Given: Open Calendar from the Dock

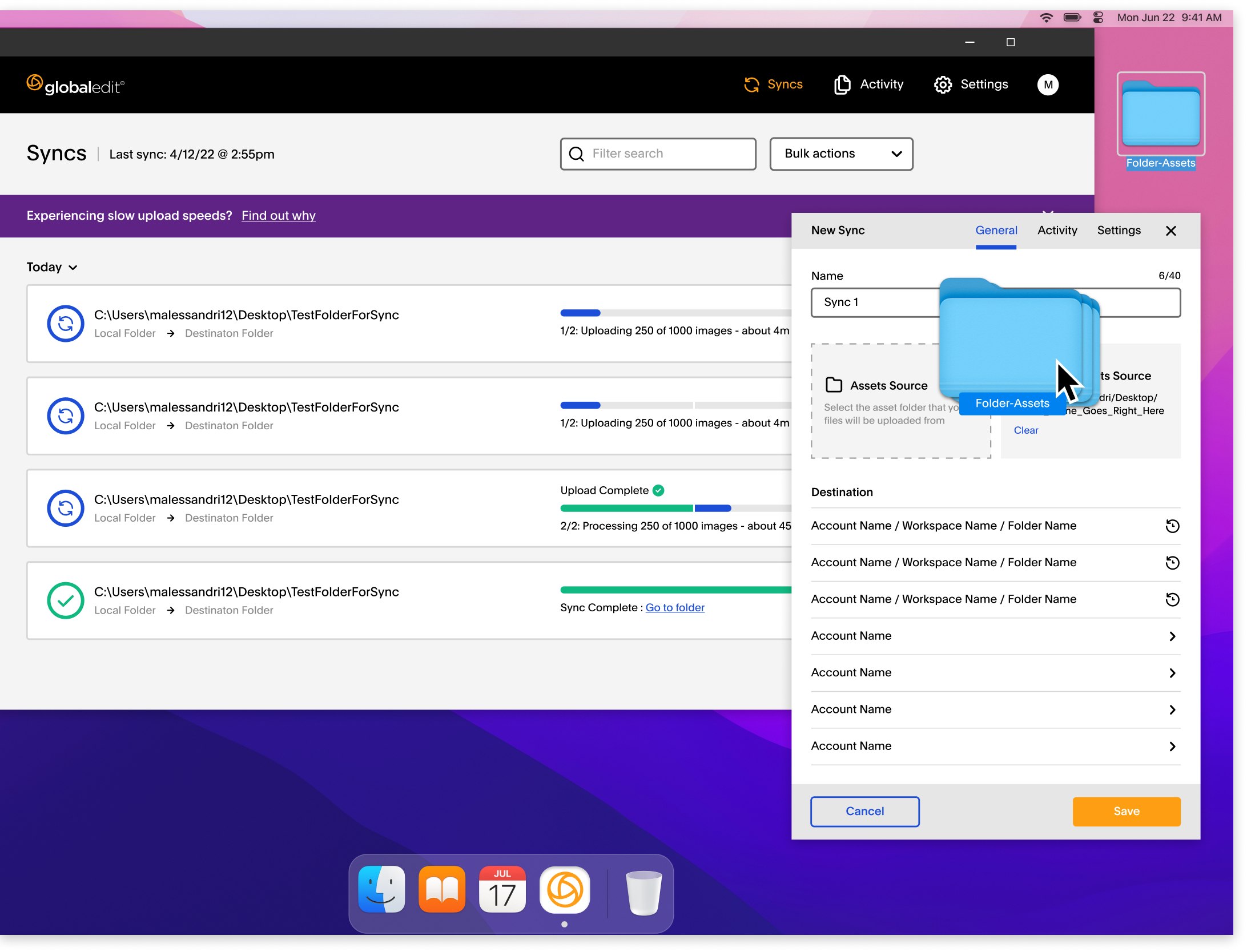Looking at the screenshot, I should (x=502, y=890).
